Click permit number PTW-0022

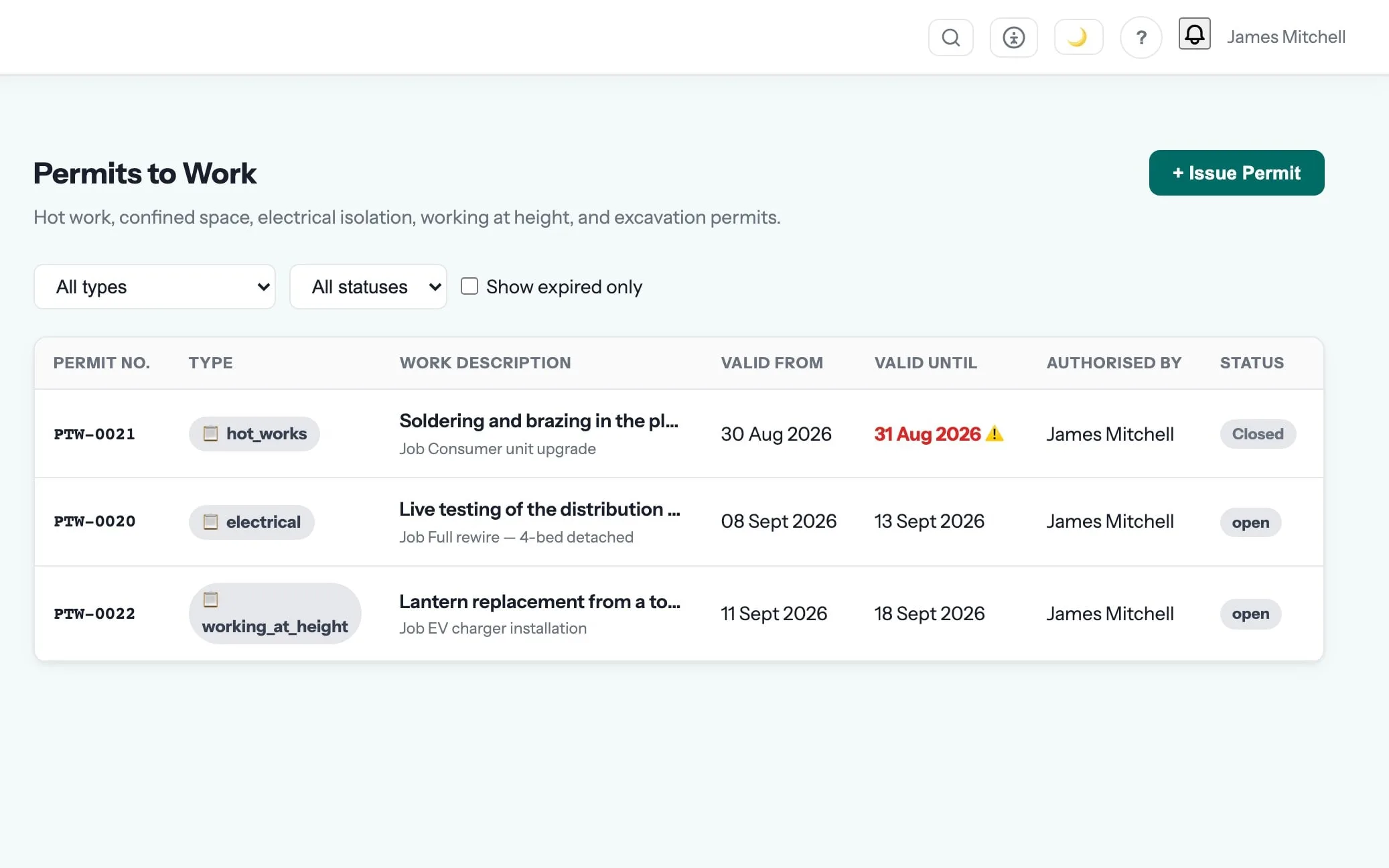pos(94,613)
